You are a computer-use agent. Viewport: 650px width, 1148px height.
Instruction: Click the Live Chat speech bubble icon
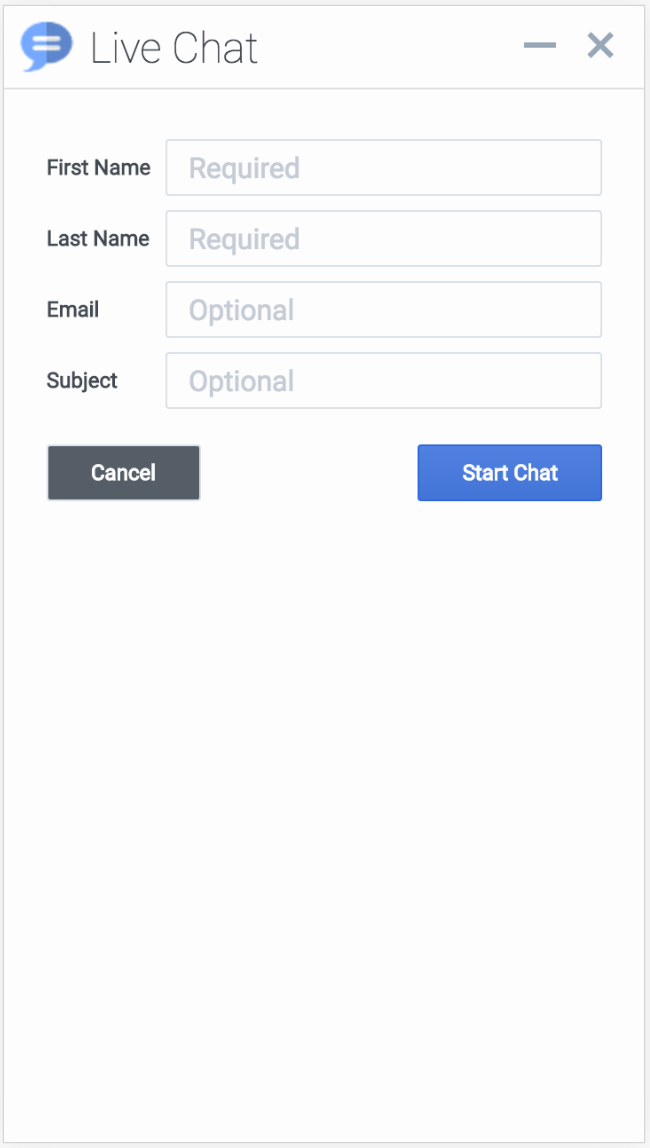coord(46,46)
